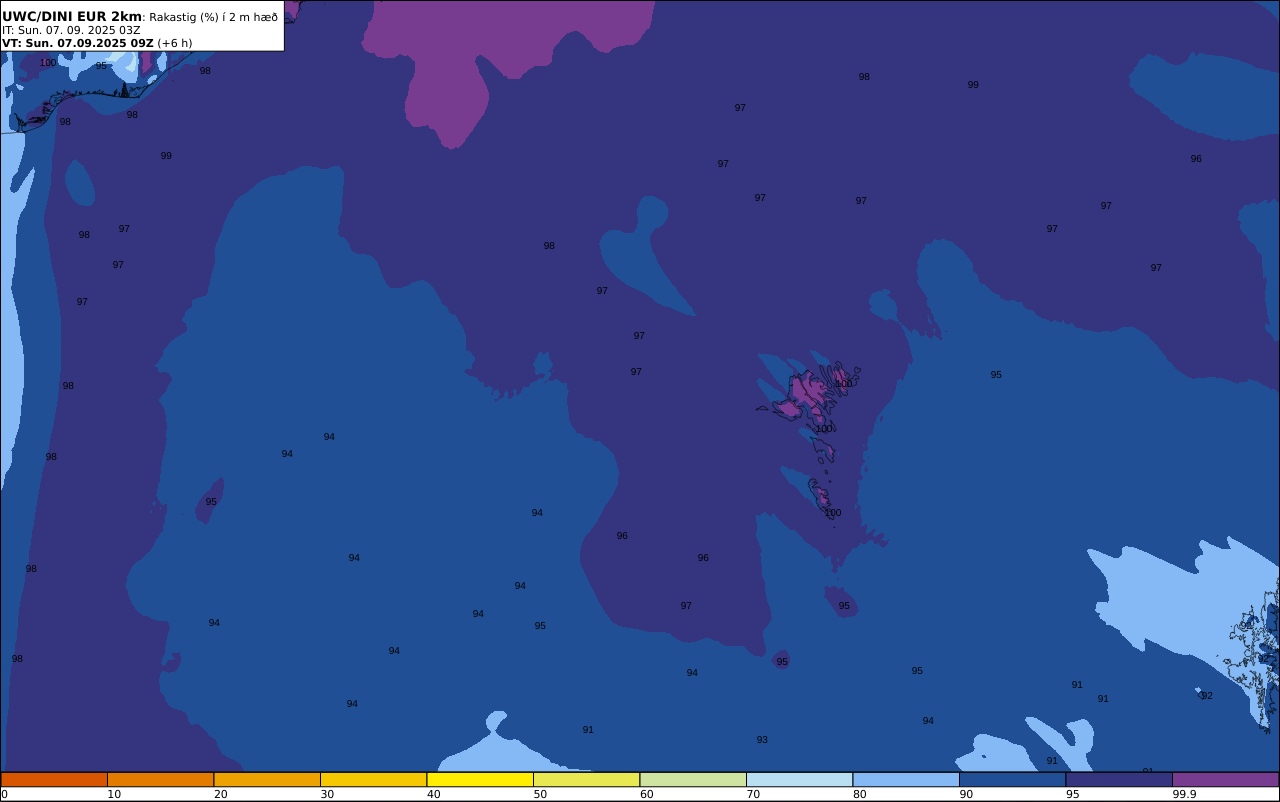Select the 90–95 medium blue legend swatch

(x=1012, y=779)
